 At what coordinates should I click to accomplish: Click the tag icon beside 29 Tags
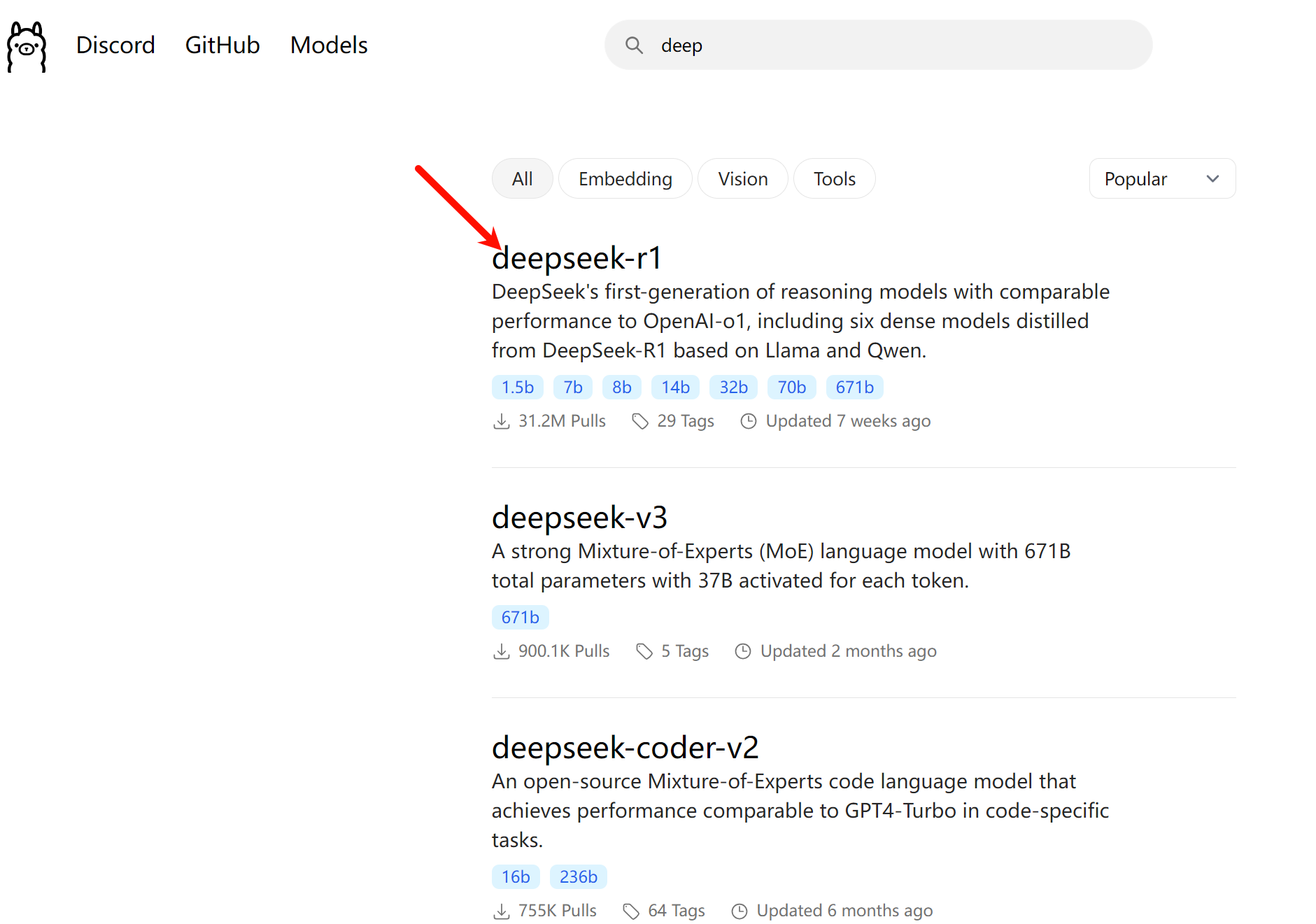(x=640, y=421)
